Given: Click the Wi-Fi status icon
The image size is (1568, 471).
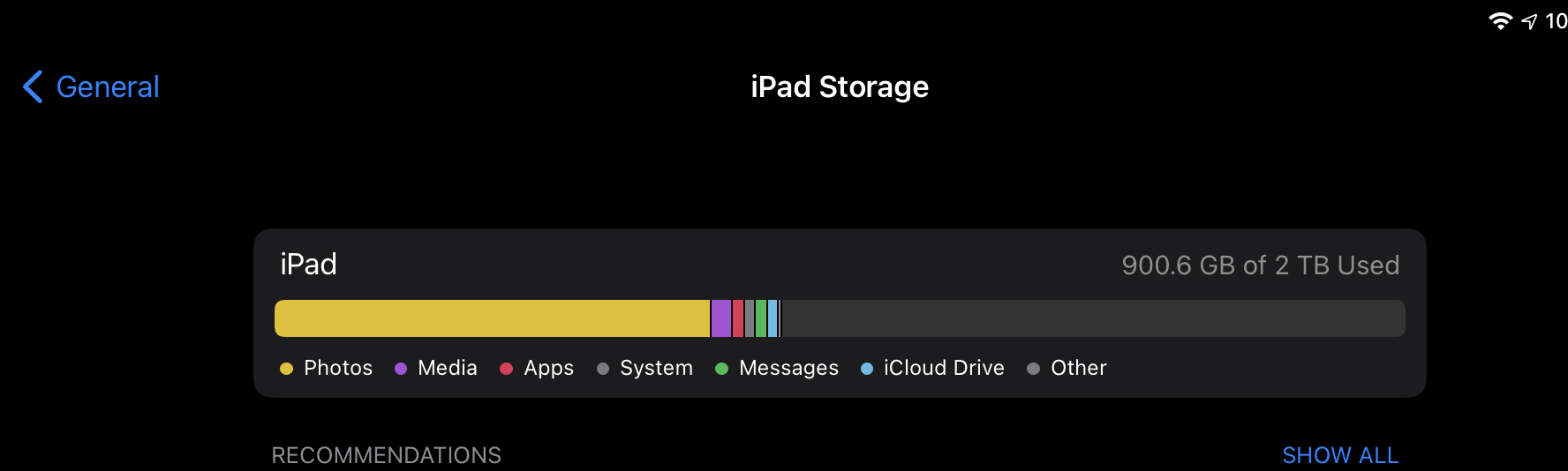Looking at the screenshot, I should click(1500, 21).
